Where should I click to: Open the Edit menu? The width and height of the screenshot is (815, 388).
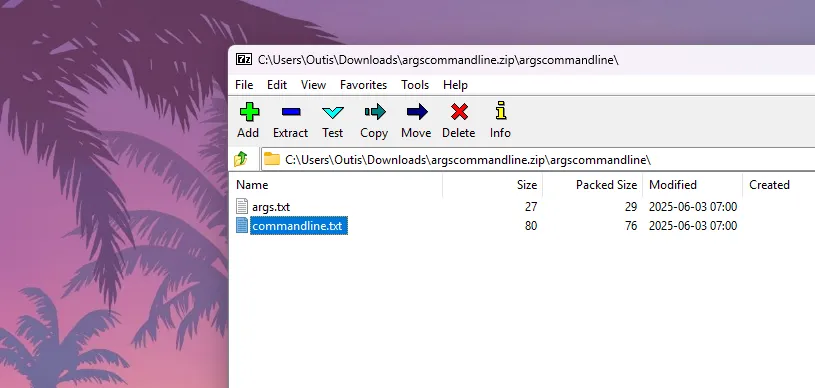pos(277,85)
